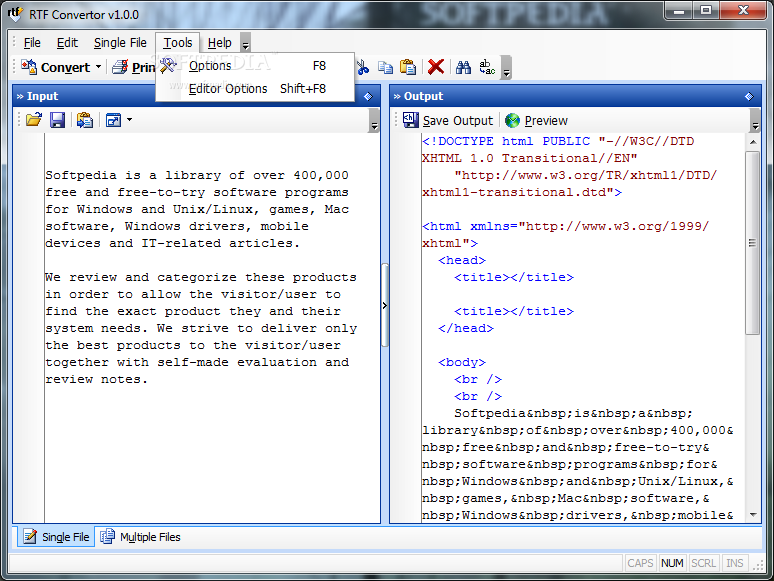Click Save Output button

(448, 120)
